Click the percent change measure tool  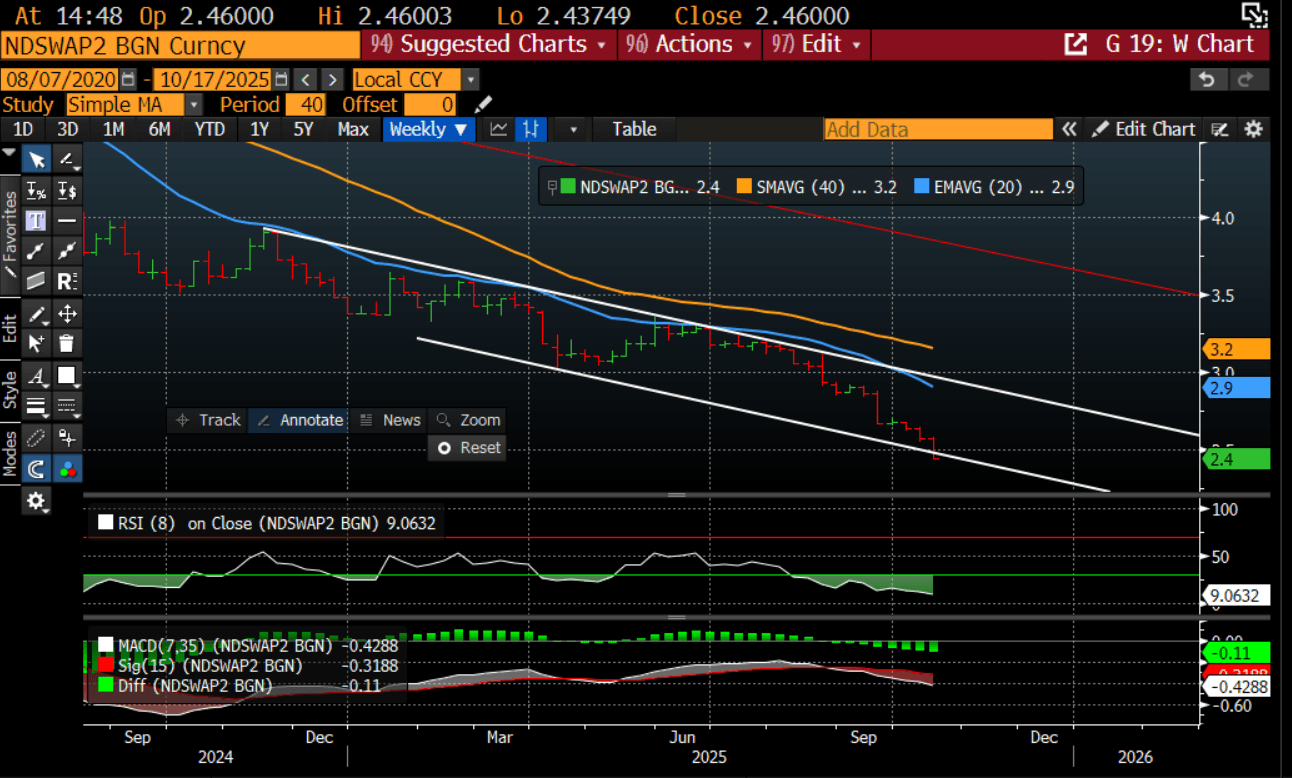click(x=36, y=190)
